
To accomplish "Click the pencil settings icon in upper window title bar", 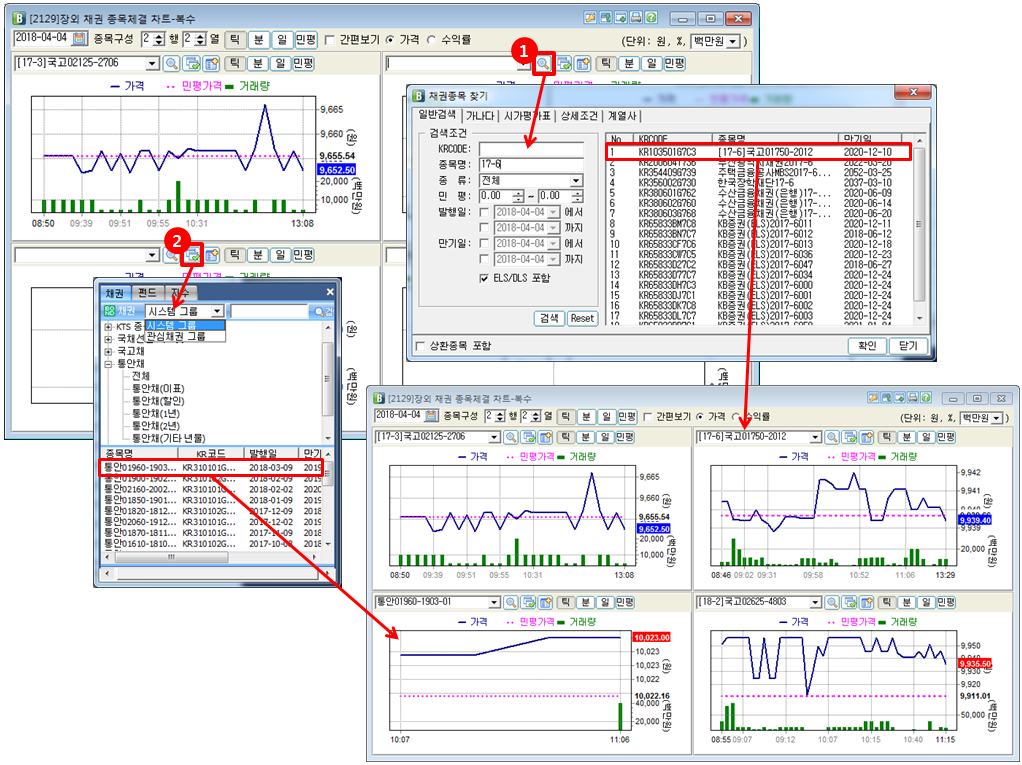I will (591, 18).
